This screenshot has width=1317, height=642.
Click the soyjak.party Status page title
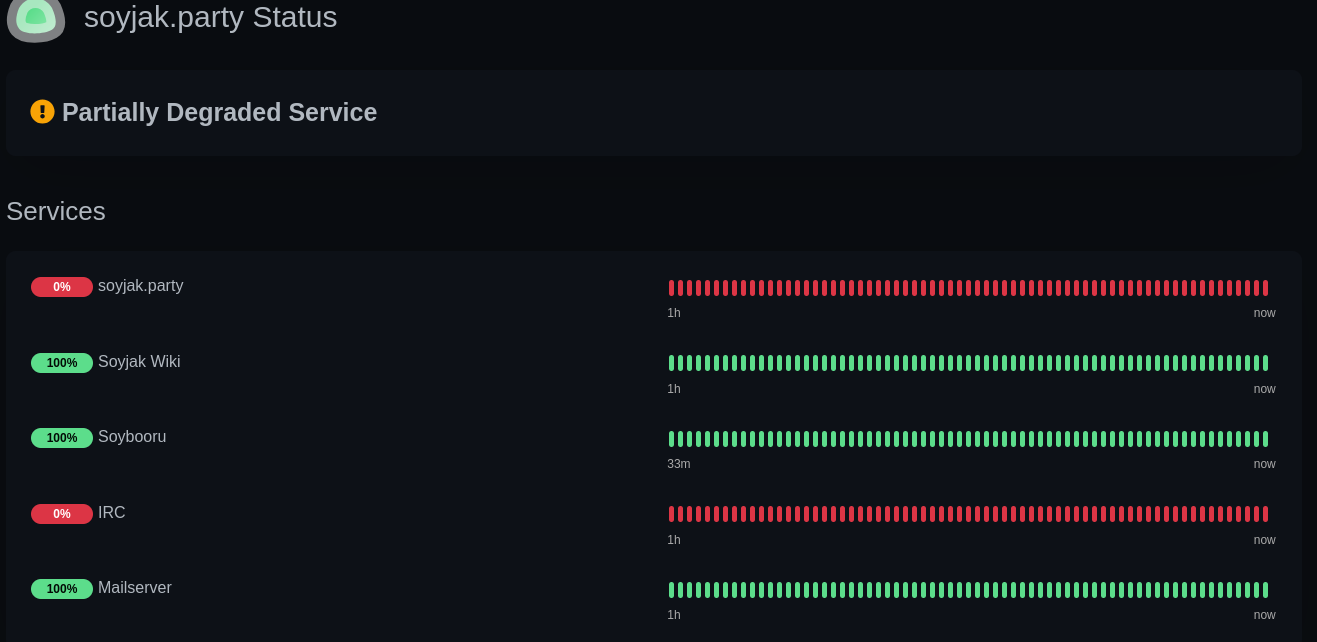(210, 17)
